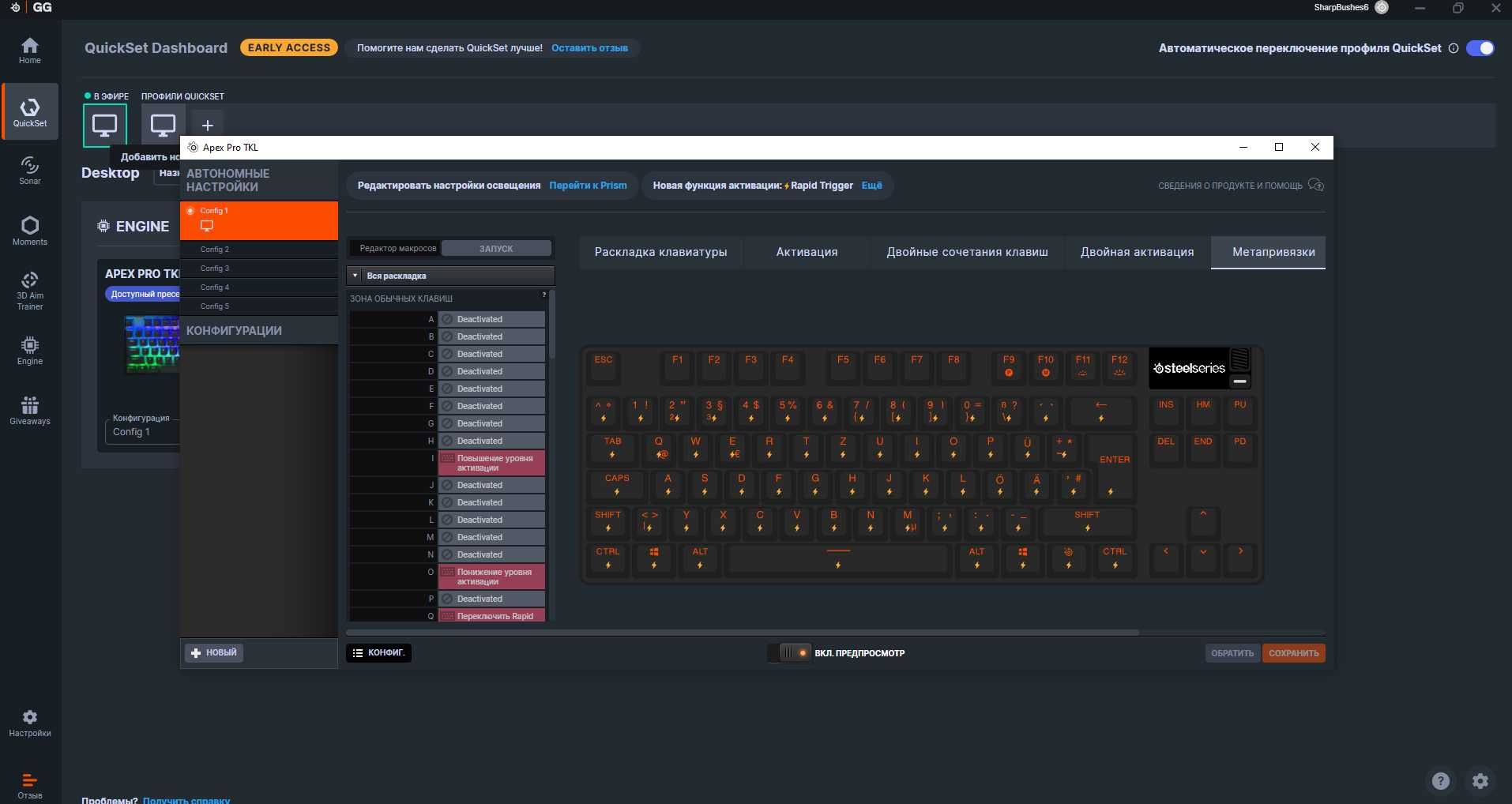Screen dimensions: 1512x804
Task: Open Отзыв feedback icon in sidebar
Action: tap(30, 785)
